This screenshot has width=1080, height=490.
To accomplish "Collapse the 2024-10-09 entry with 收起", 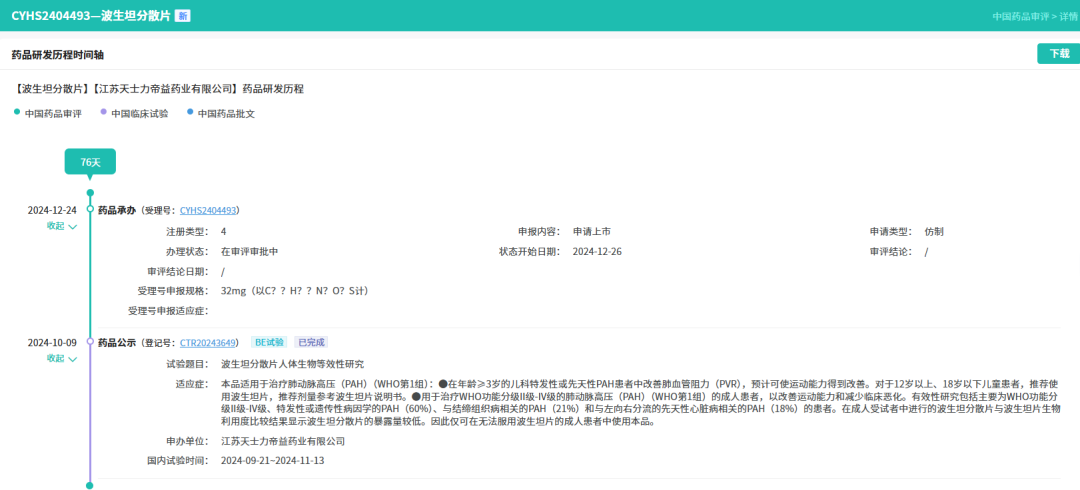I will (61, 358).
